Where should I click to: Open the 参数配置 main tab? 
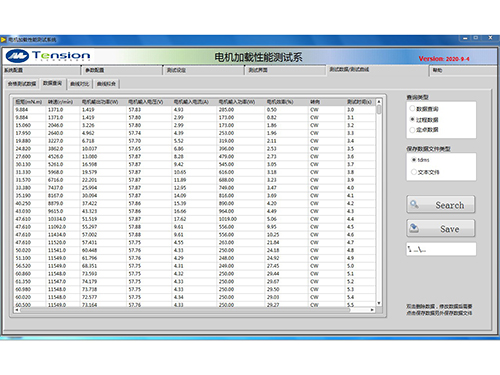[x=122, y=70]
